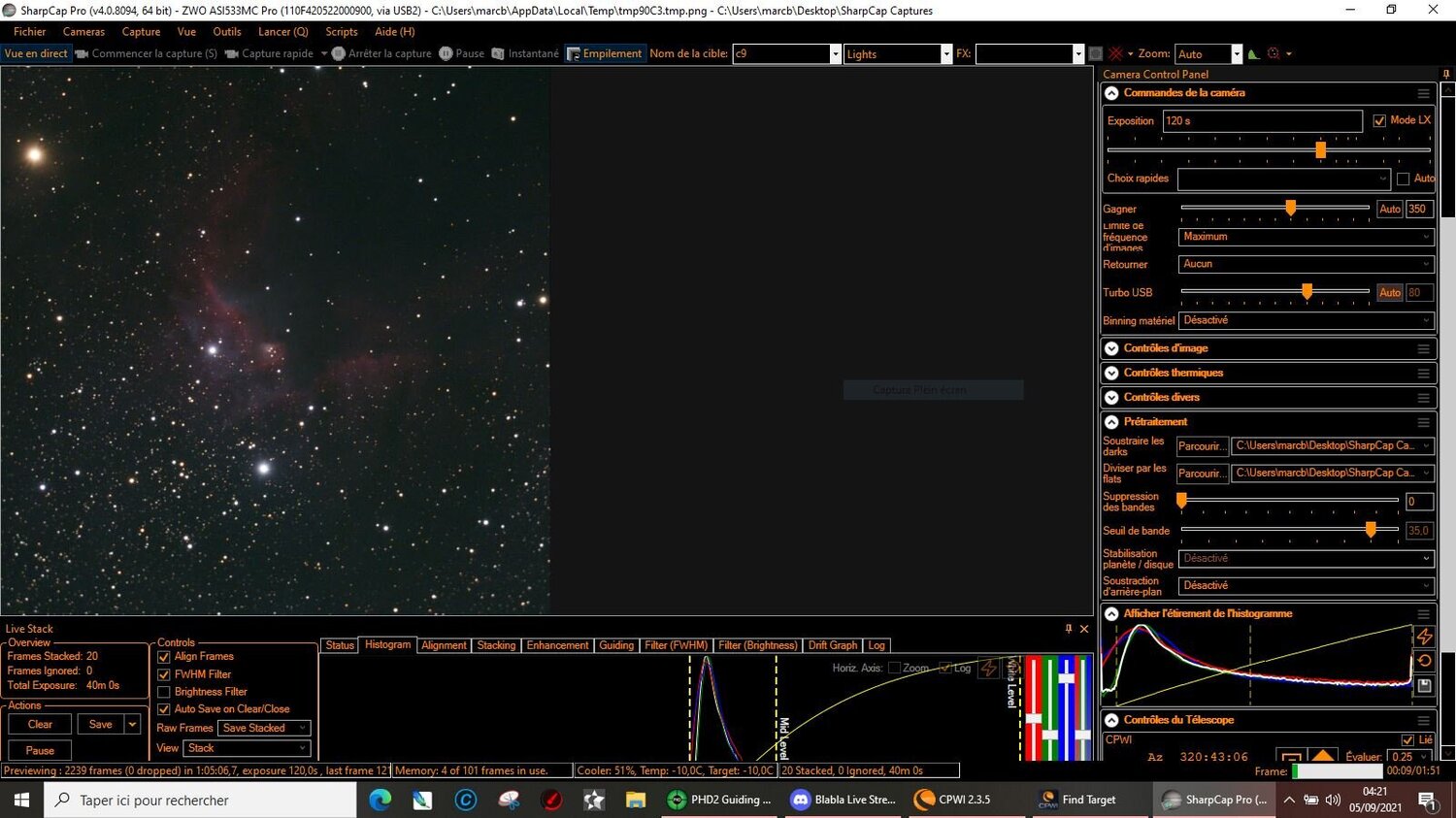Viewport: 1456px width, 818px height.
Task: Open File Explorer from taskbar
Action: pos(636,800)
